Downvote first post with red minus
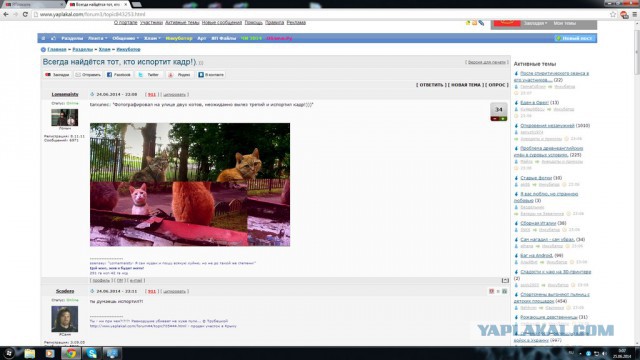Viewport: 640px width, 360px height. (495, 119)
